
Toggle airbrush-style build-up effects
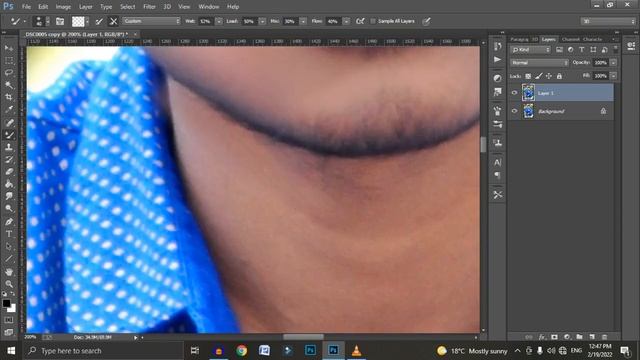click(360, 21)
